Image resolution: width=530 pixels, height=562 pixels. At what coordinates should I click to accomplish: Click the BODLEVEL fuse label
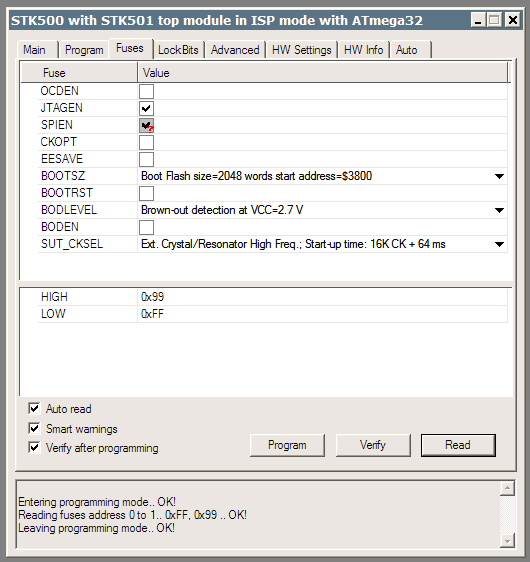(69, 210)
